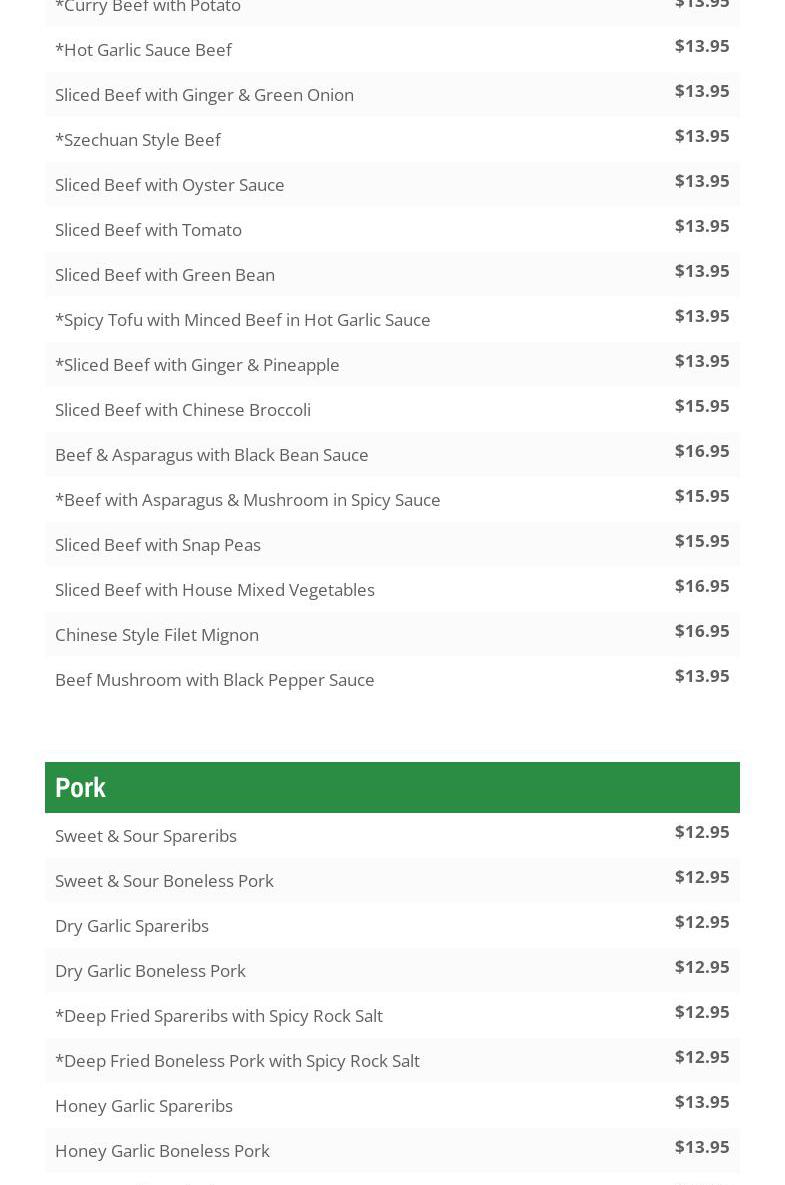This screenshot has height=1185, width=785.
Task: Pick Sliced Beef with Green Bean
Action: pyautogui.click(x=165, y=275)
